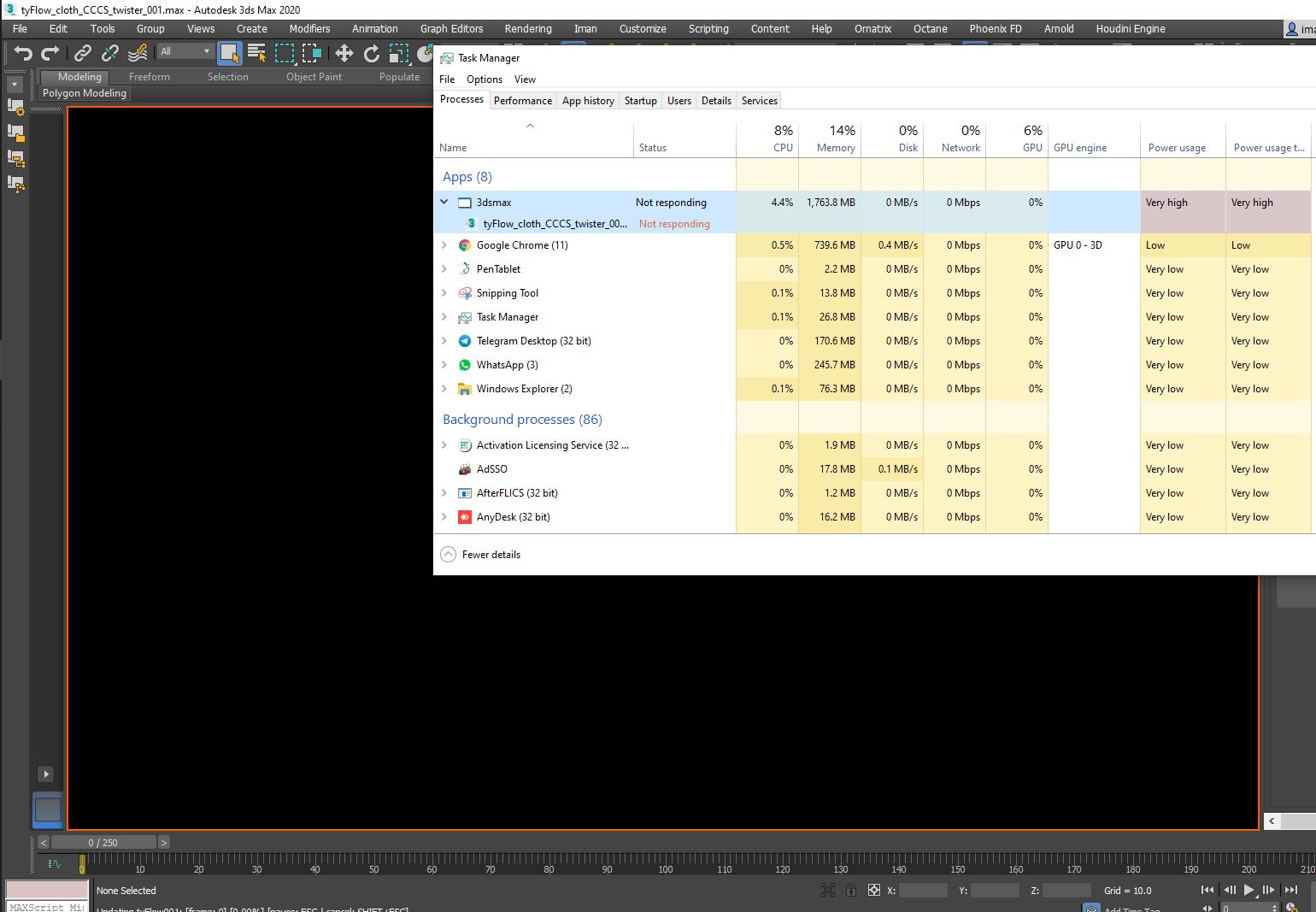Screen dimensions: 1316x912
Task: Toggle the Isolate Selection icon
Action: (827, 890)
